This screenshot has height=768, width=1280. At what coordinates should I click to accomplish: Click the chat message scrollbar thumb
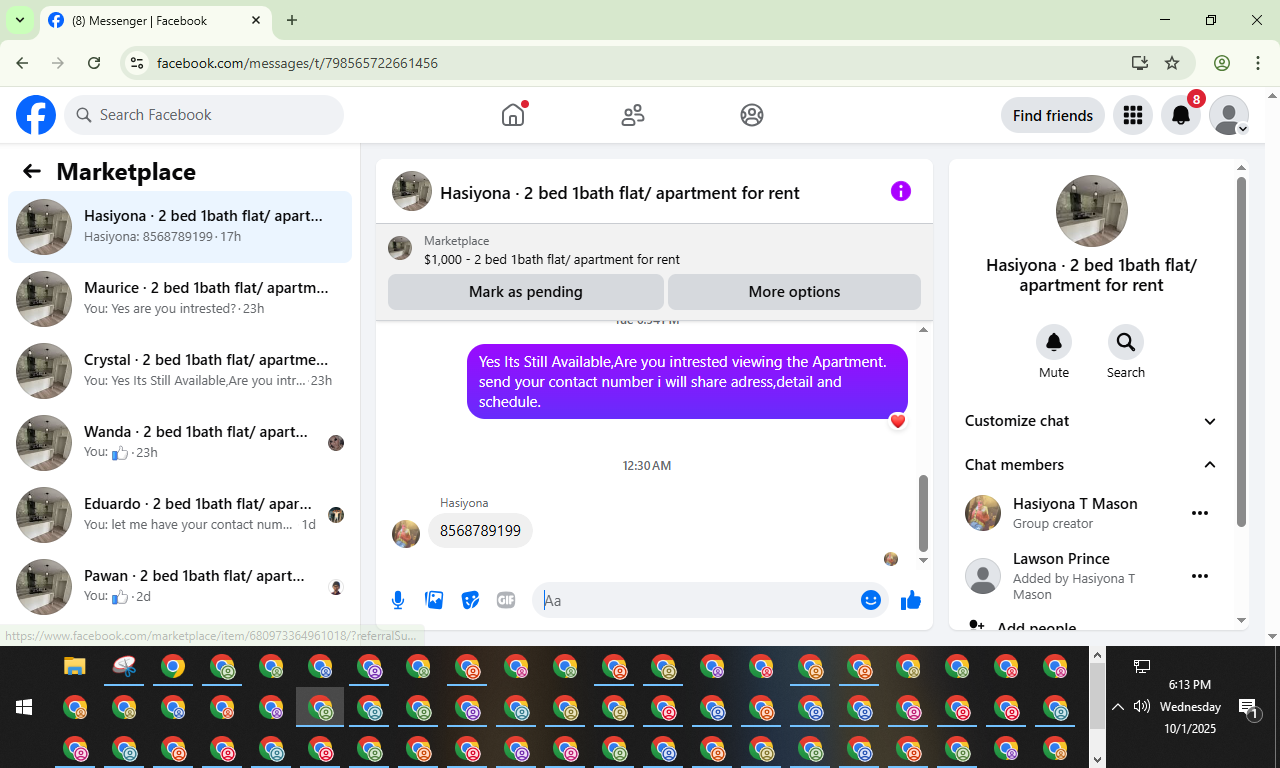coord(923,513)
